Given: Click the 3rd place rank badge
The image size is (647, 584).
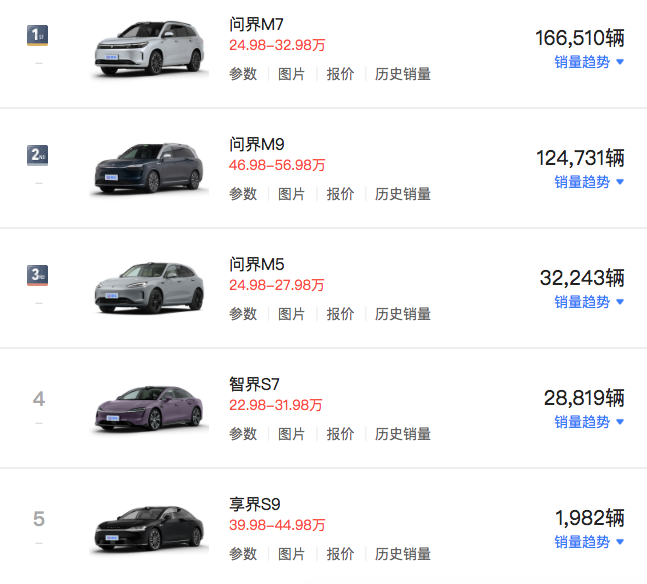Looking at the screenshot, I should click(38, 275).
